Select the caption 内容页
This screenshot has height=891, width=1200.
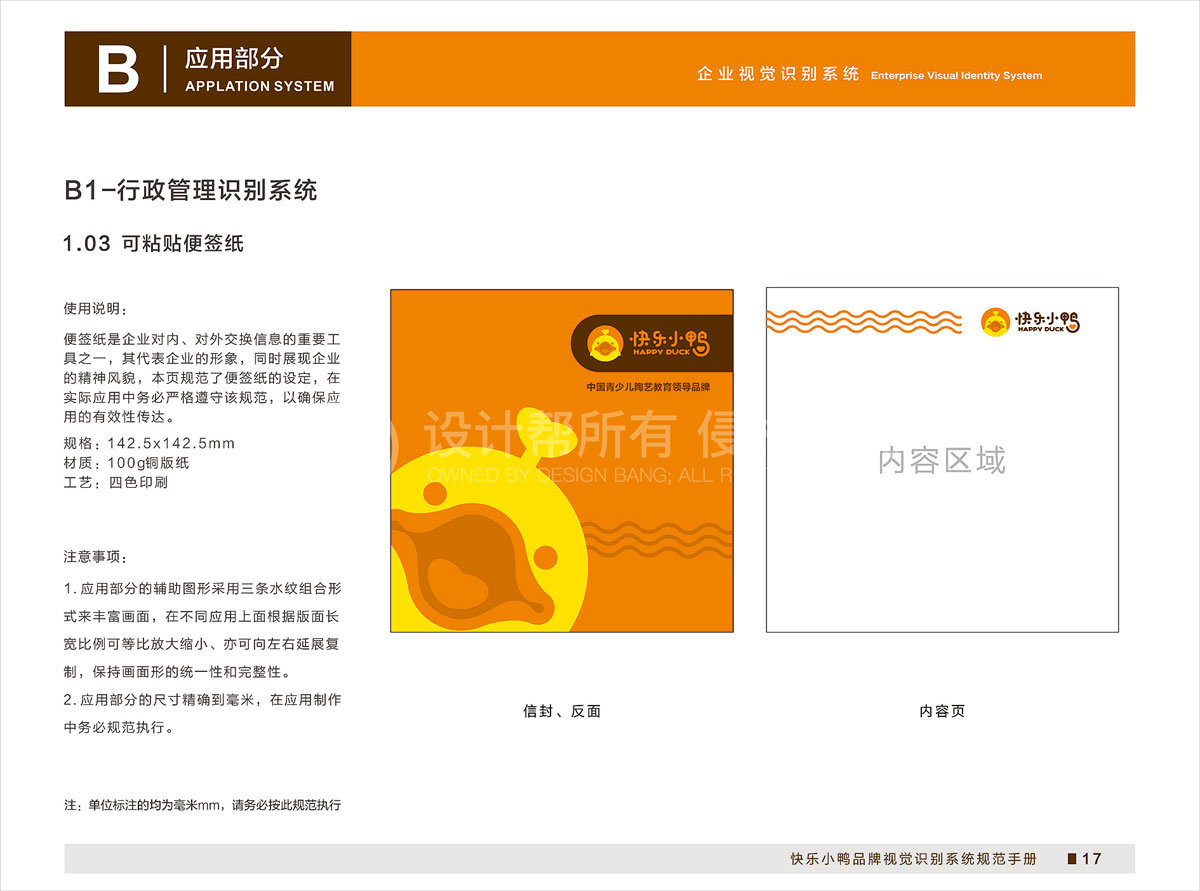point(942,712)
